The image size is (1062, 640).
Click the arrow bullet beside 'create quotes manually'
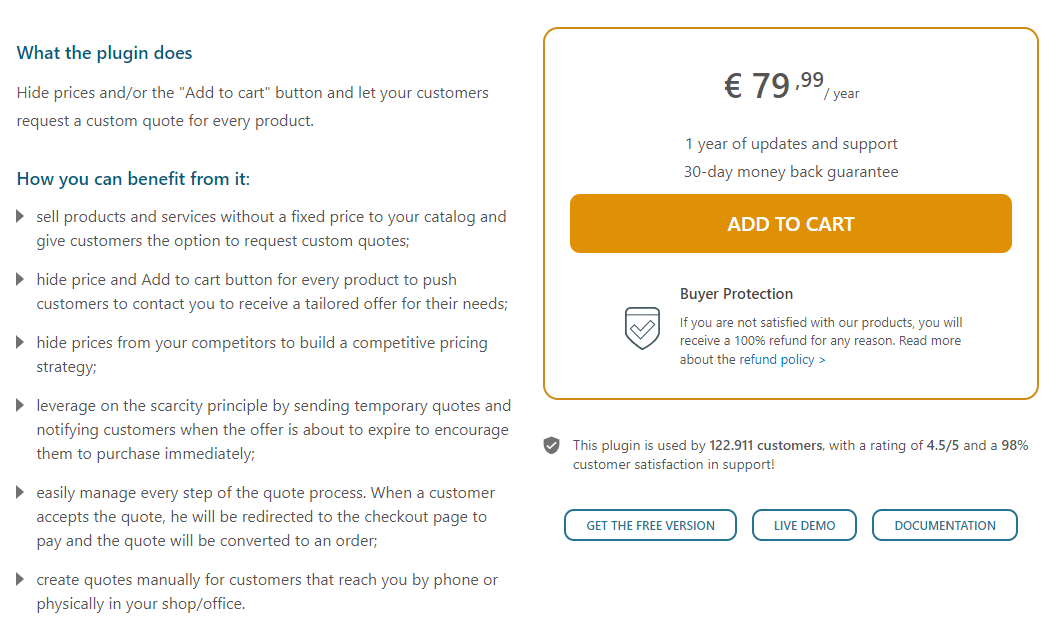[21, 580]
